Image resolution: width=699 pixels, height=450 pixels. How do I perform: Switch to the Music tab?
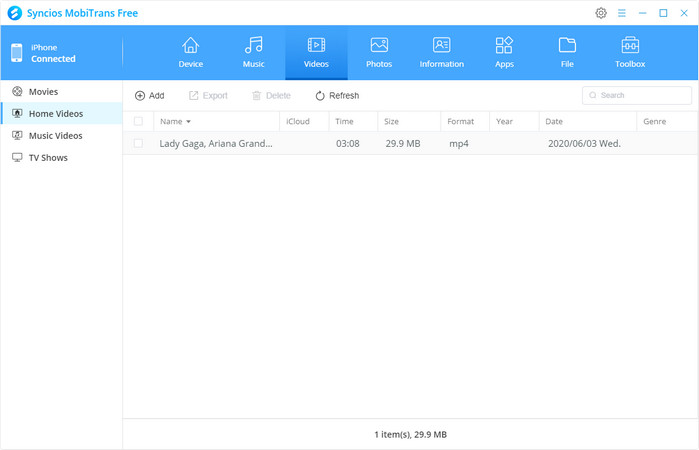coord(253,53)
